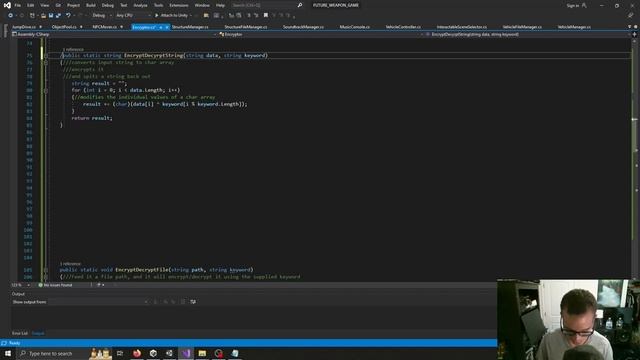Screen dimensions: 640x360
Task: Switch to the ObjectPool.cs tab
Action: (64, 27)
